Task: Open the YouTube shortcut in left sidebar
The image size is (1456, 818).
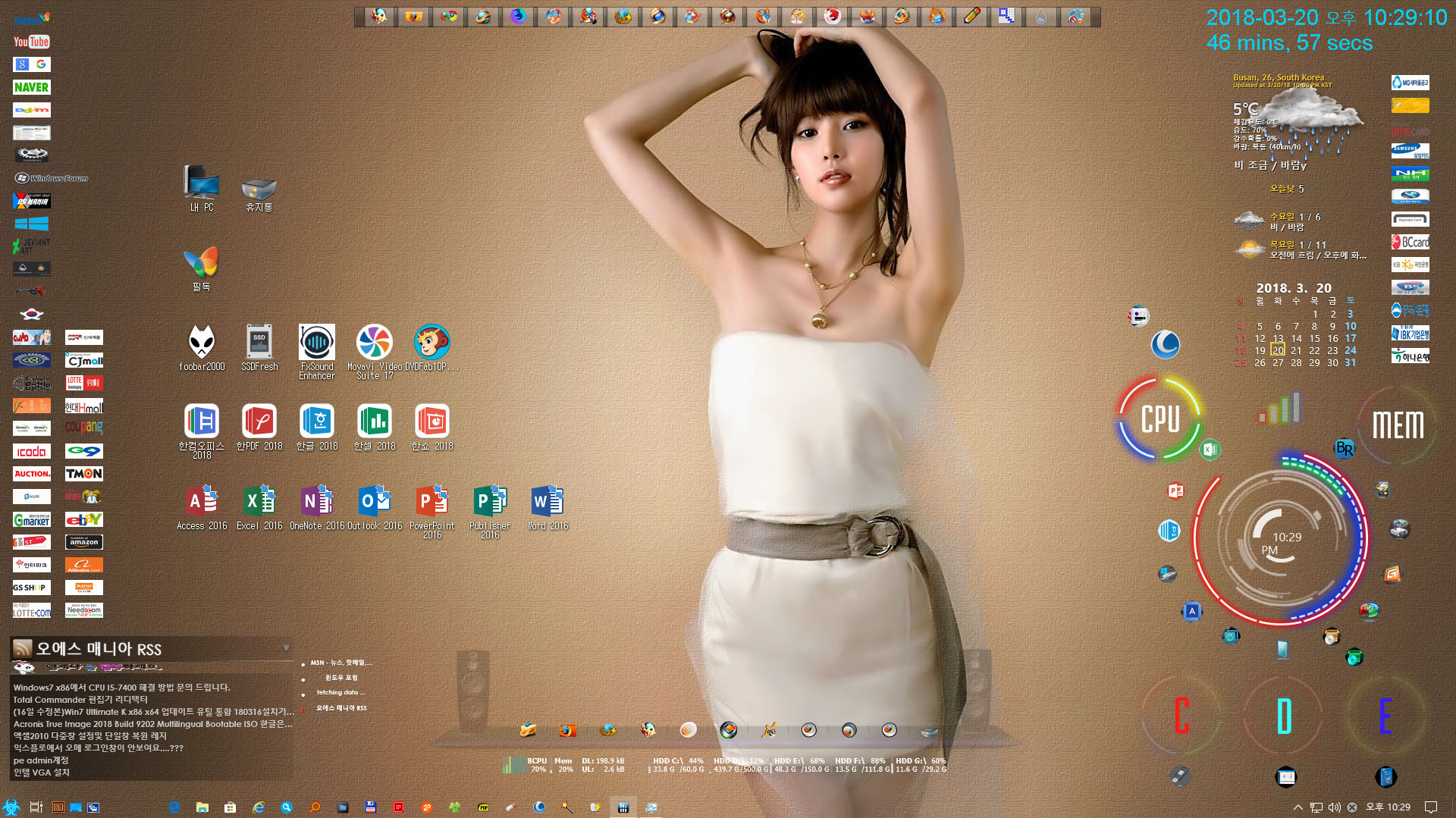Action: (31, 42)
